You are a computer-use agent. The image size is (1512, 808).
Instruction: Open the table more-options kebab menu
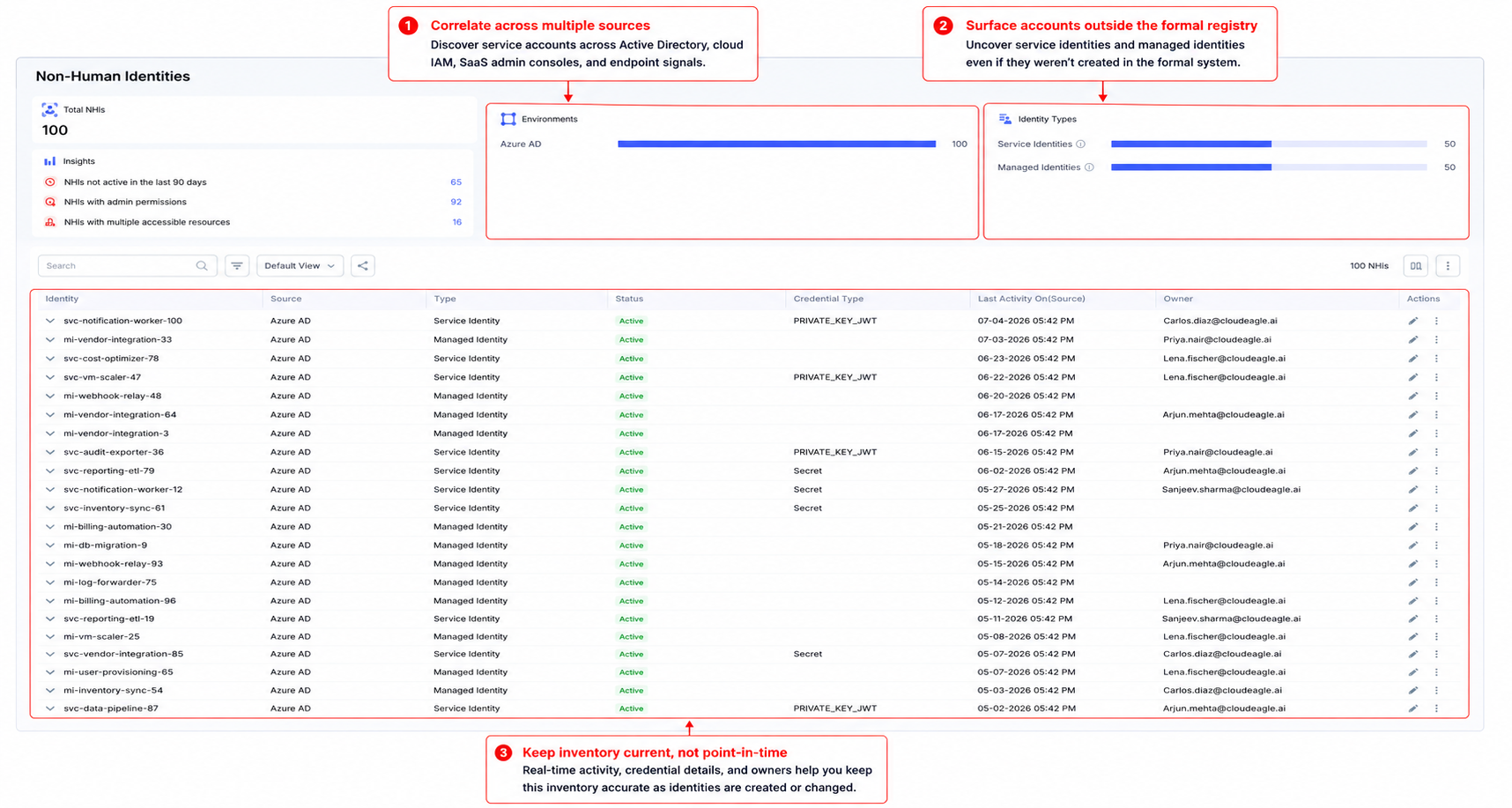click(1448, 266)
